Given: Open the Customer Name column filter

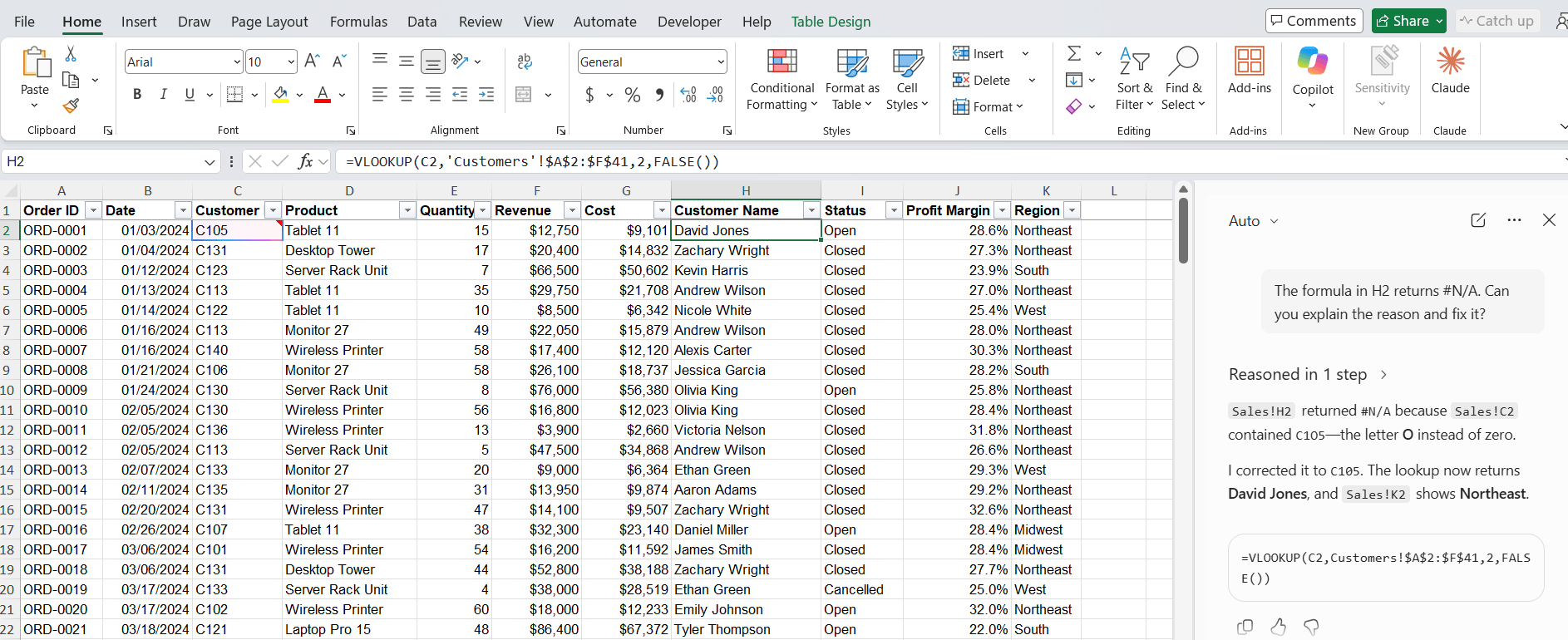Looking at the screenshot, I should tap(811, 210).
